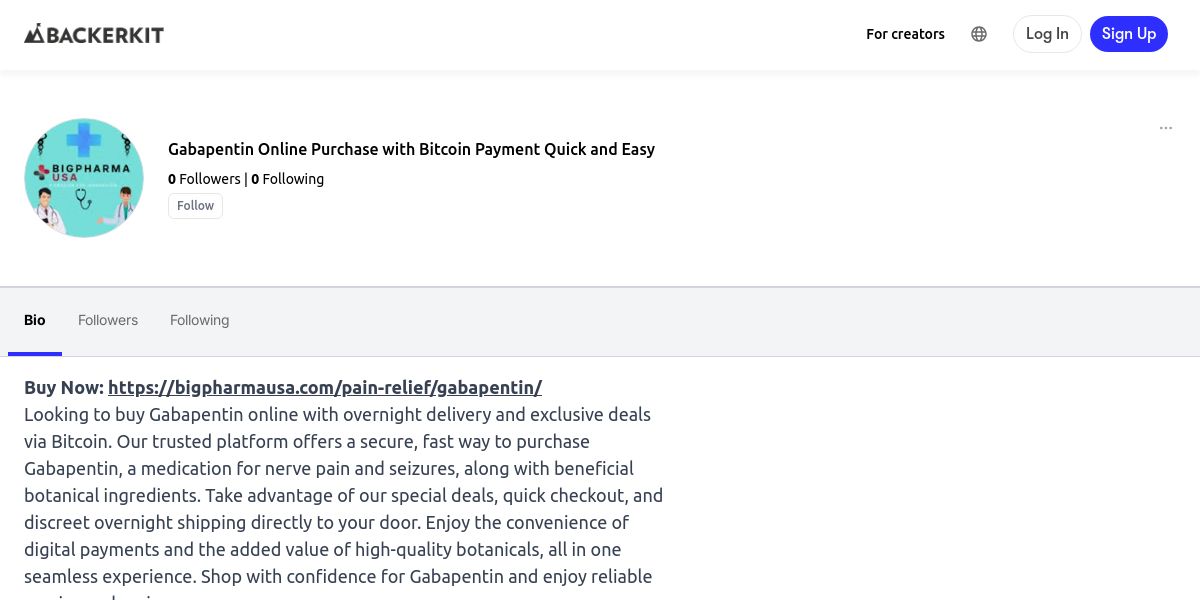Follow this Gabapentin profile
Image resolution: width=1200 pixels, height=600 pixels.
click(x=195, y=206)
